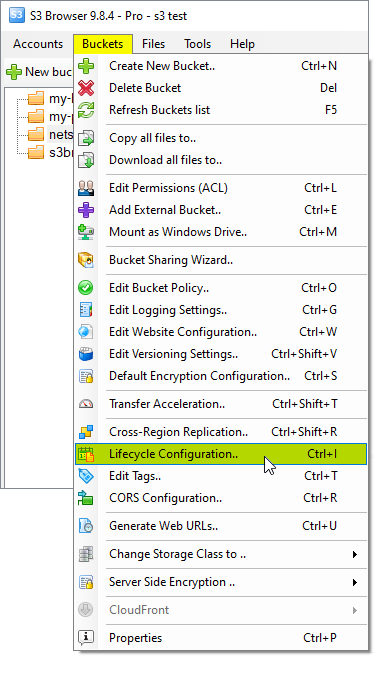Open Edit Bucket Policy.. entry
The height and width of the screenshot is (675, 392).
pos(221,288)
